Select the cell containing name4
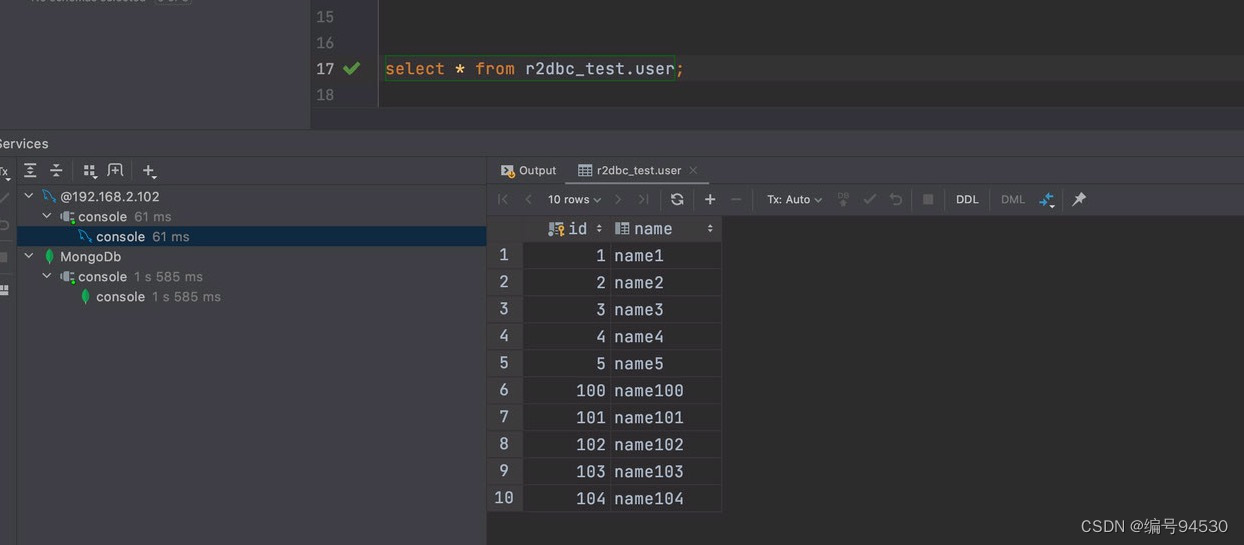This screenshot has width=1244, height=545. pos(666,337)
